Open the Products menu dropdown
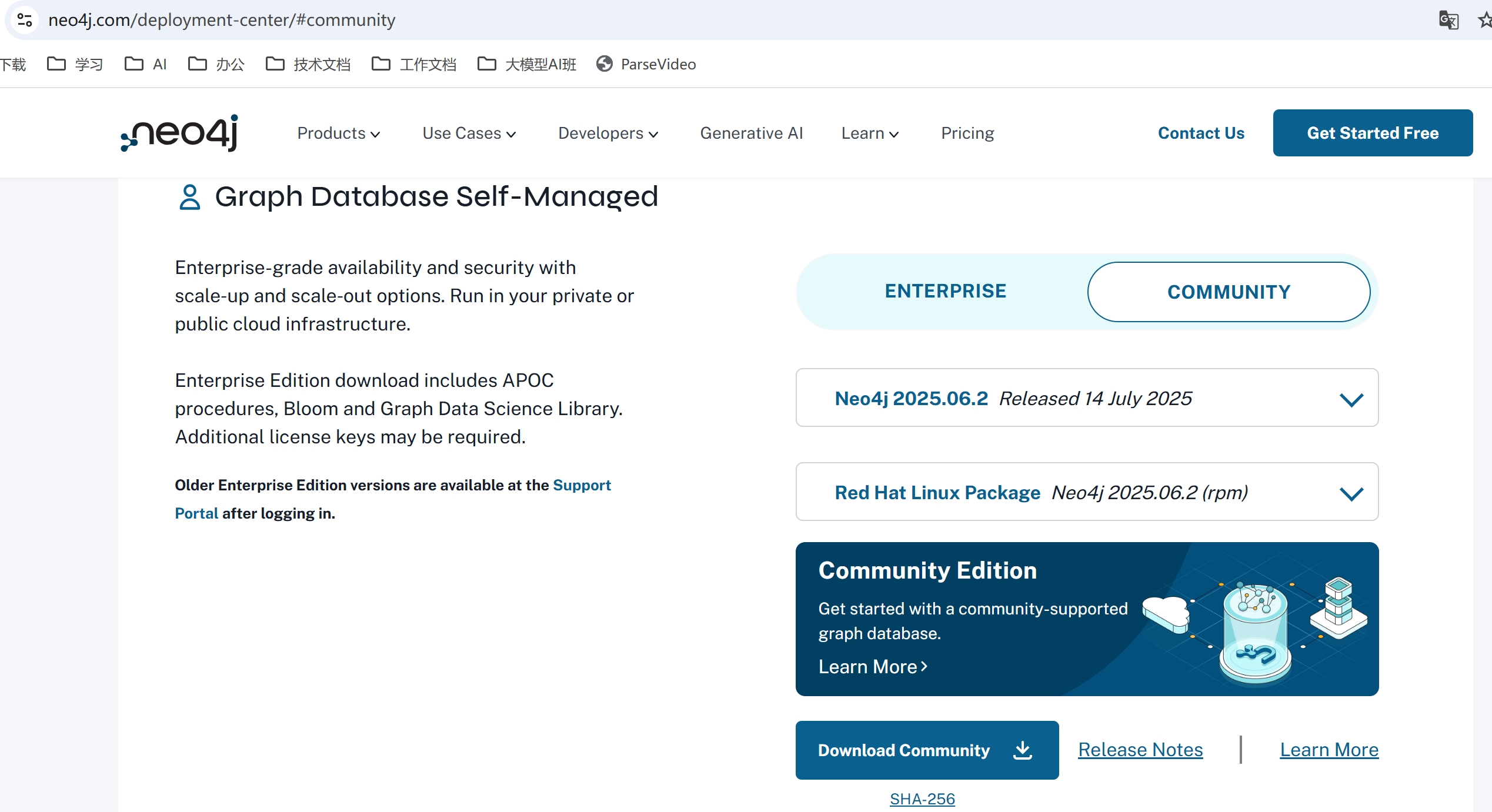1492x812 pixels. click(338, 133)
